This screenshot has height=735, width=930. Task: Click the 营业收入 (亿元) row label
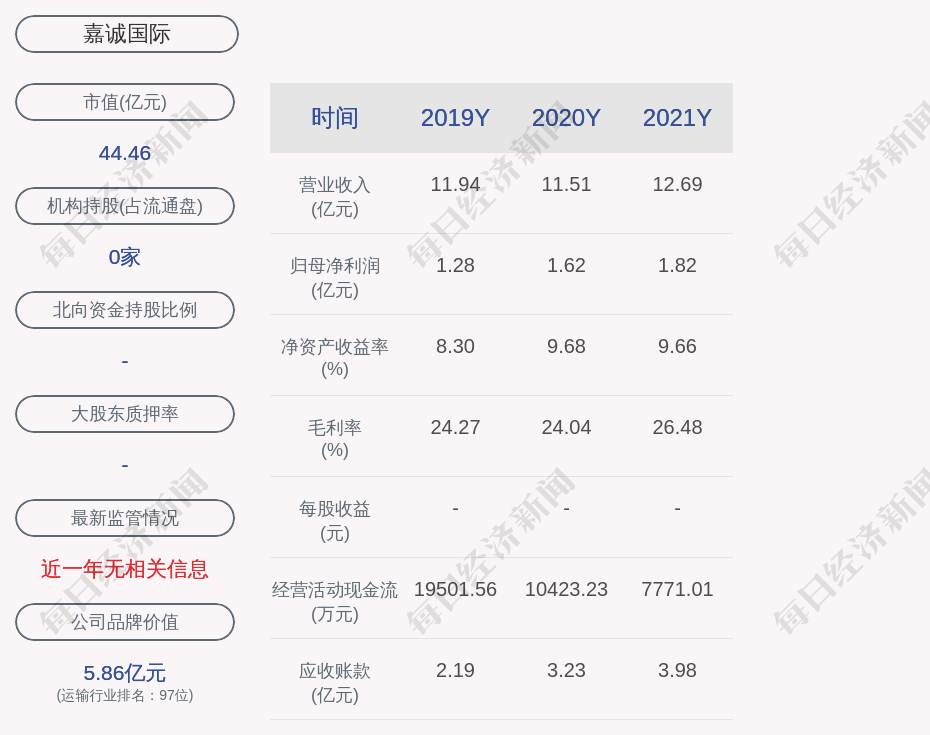(x=335, y=196)
